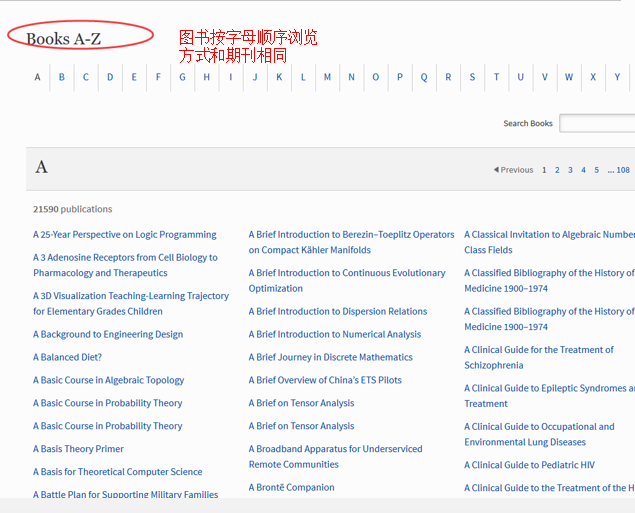Show titles under letter T
The height and width of the screenshot is (513, 635).
(496, 77)
